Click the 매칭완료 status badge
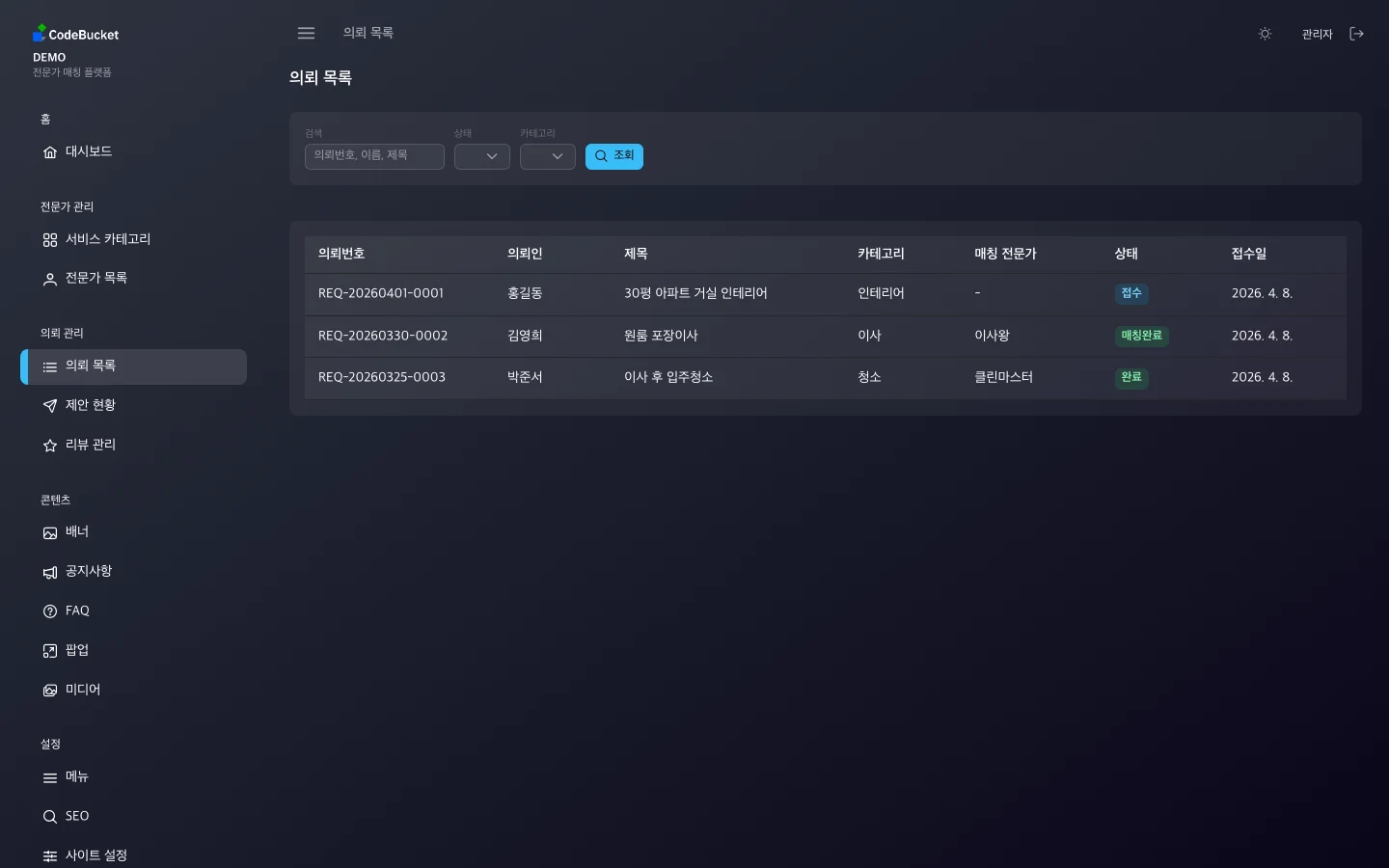 coord(1141,336)
